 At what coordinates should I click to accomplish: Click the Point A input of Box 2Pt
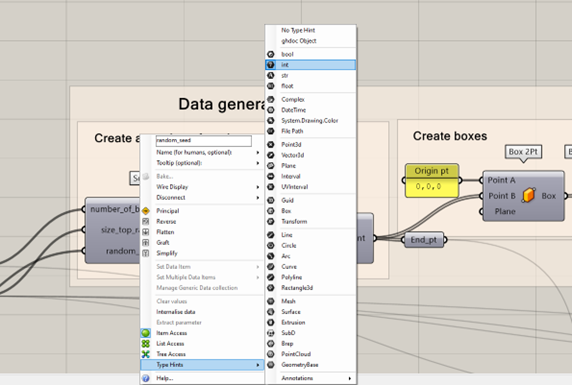(501, 180)
